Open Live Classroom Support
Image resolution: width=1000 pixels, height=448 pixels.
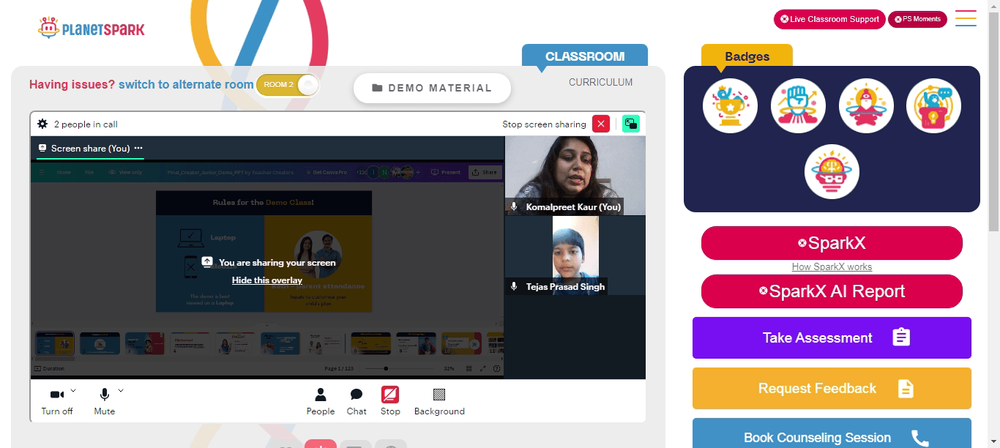point(830,19)
